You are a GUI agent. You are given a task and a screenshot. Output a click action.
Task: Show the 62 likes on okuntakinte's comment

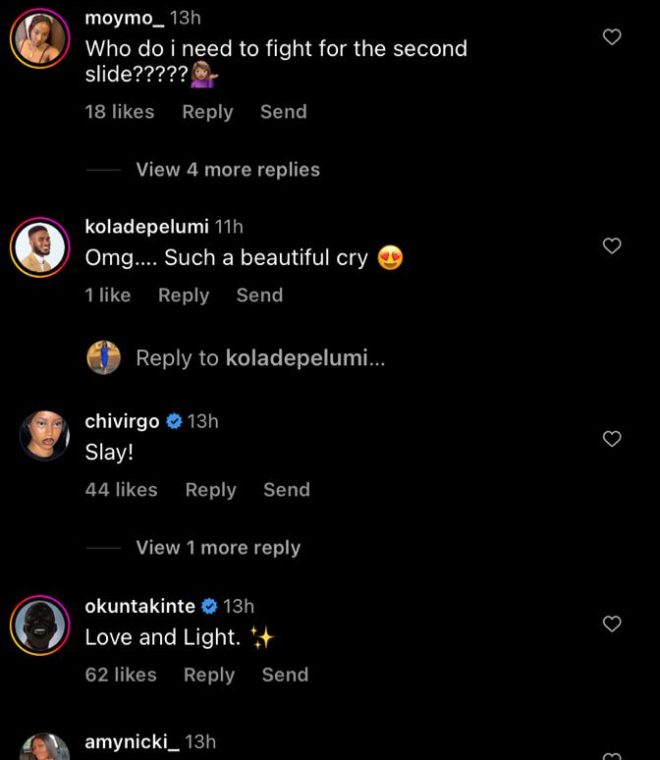[x=121, y=675]
